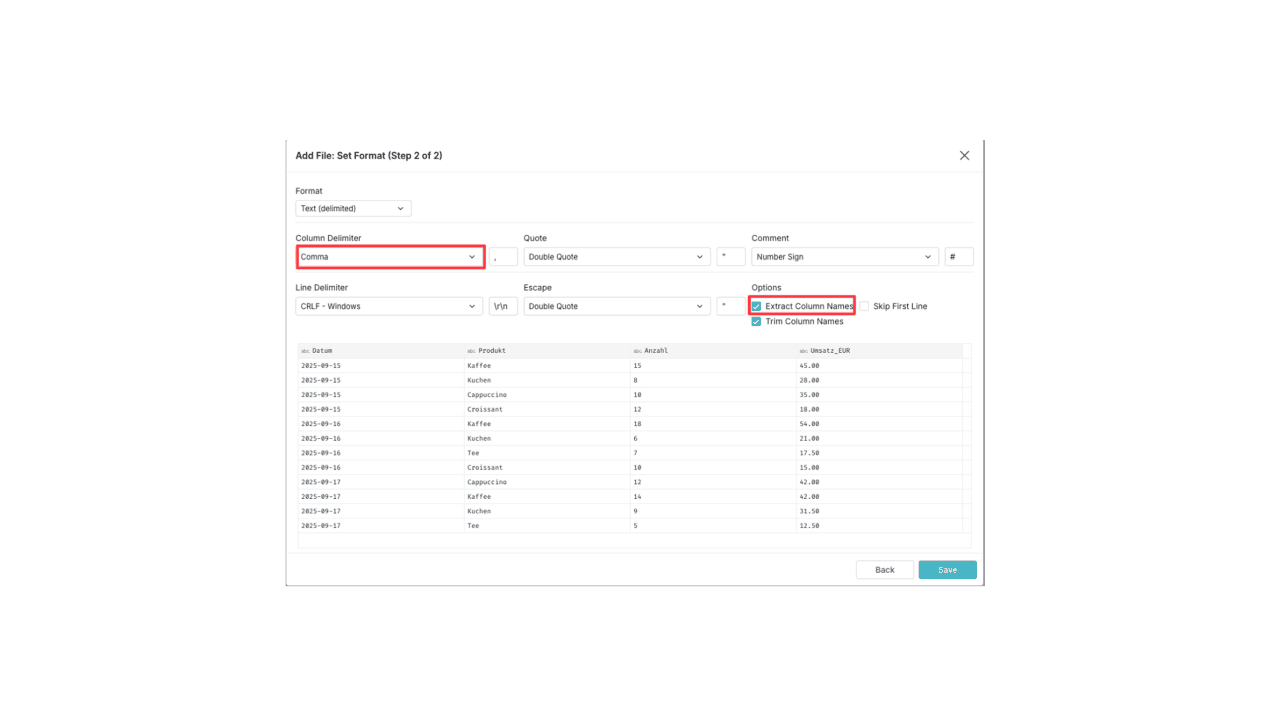Click the abc type icon beside Produkt

point(471,351)
